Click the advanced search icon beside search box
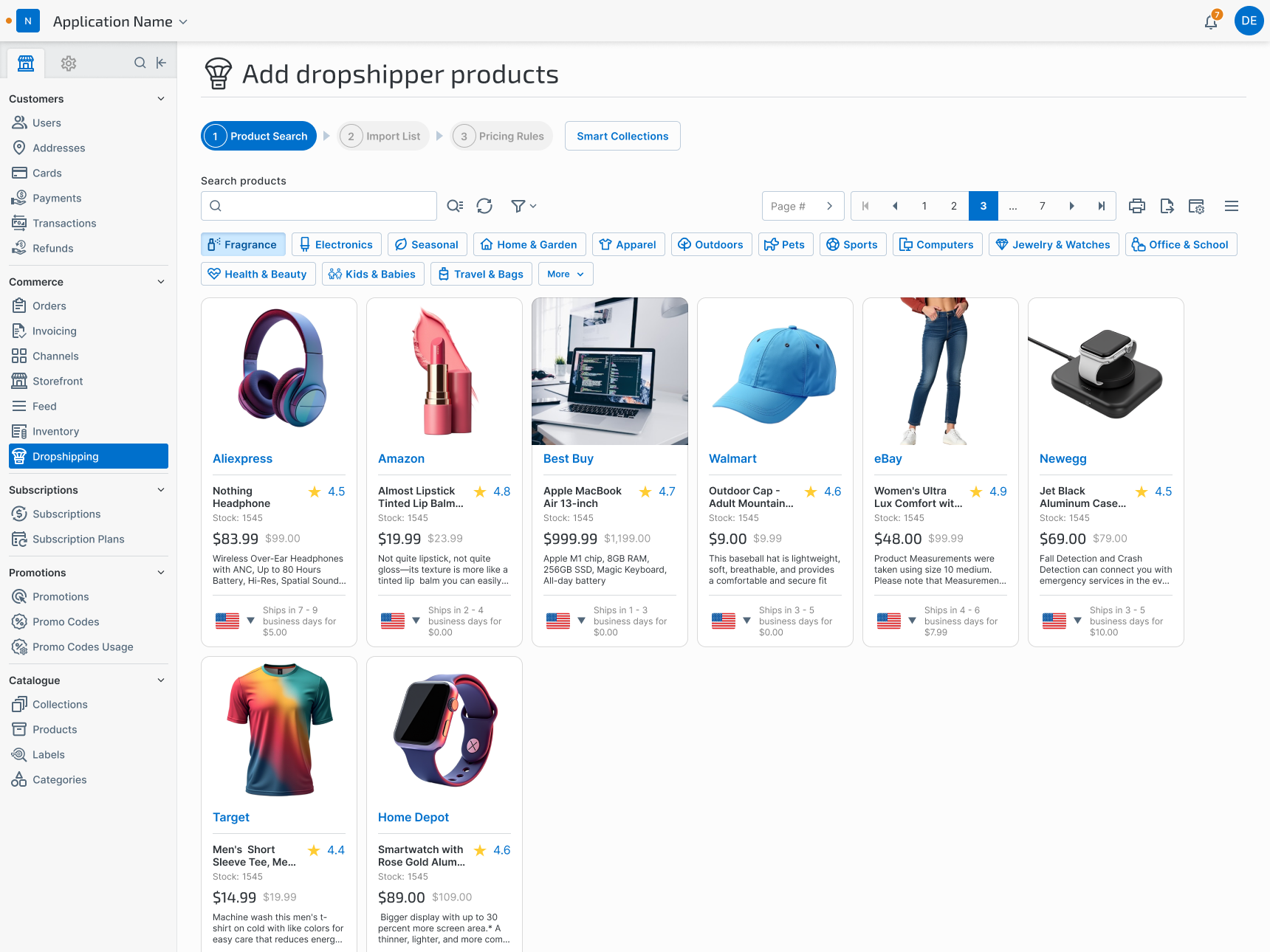The width and height of the screenshot is (1270, 952). point(455,206)
